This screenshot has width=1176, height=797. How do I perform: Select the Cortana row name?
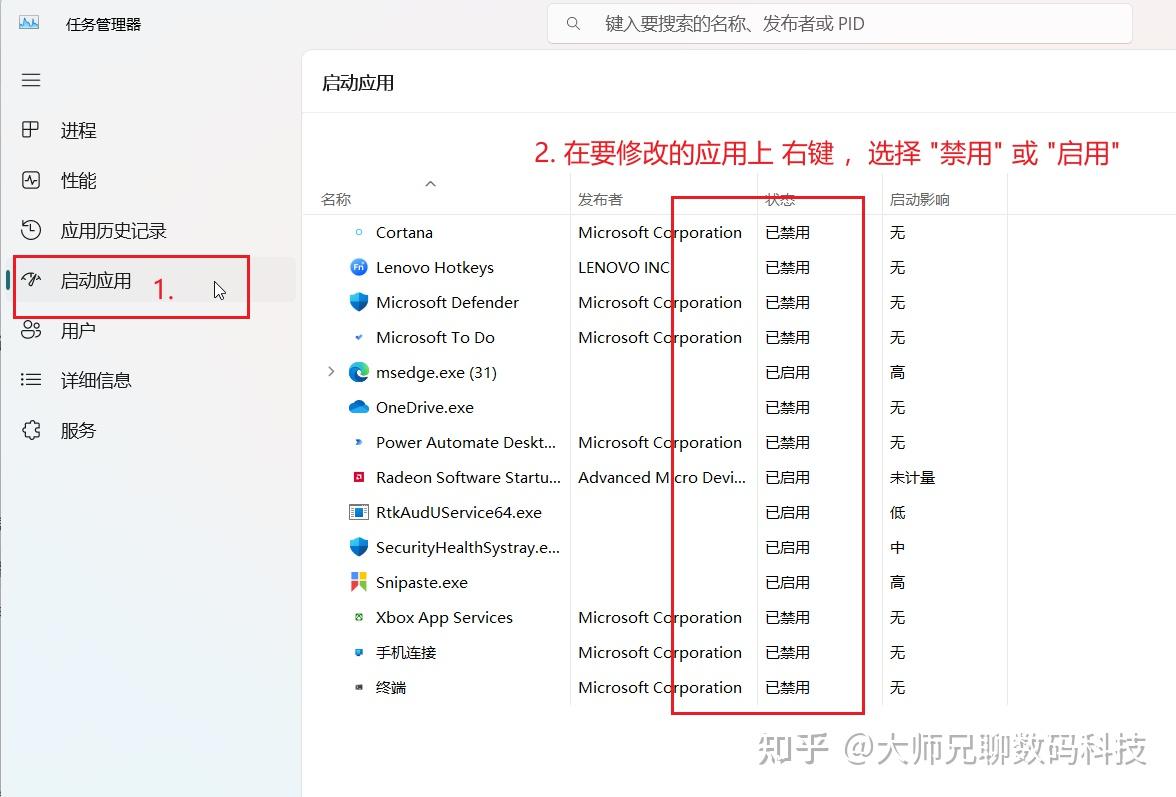coord(404,232)
